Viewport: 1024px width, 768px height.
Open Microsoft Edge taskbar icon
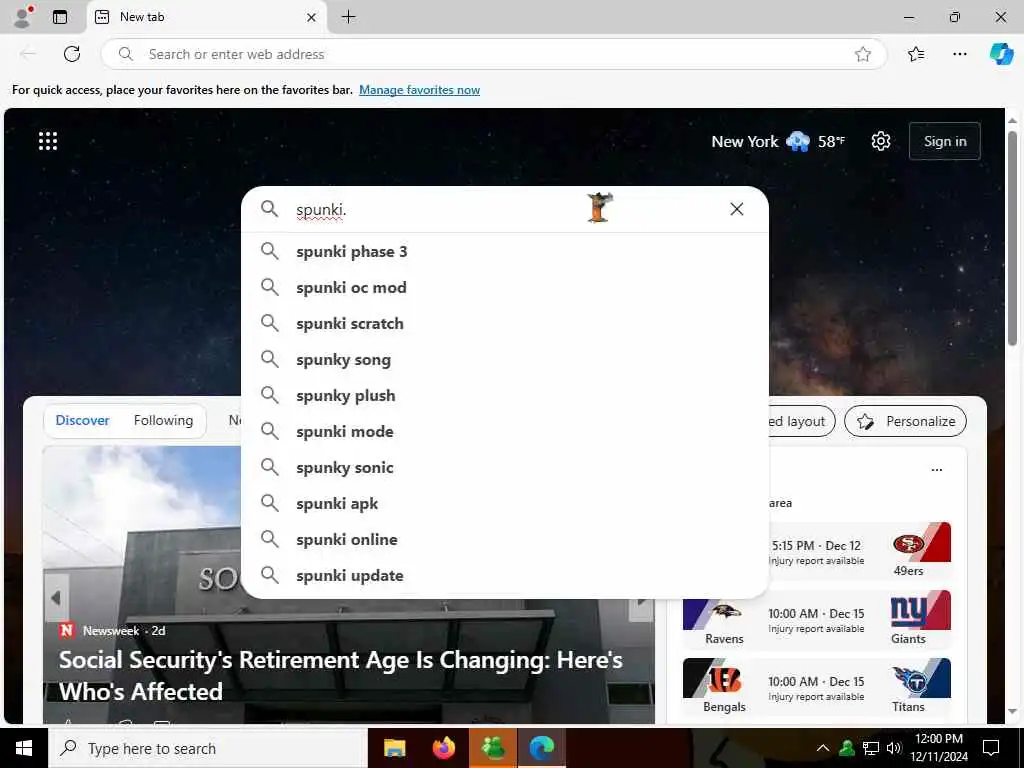[x=541, y=748]
